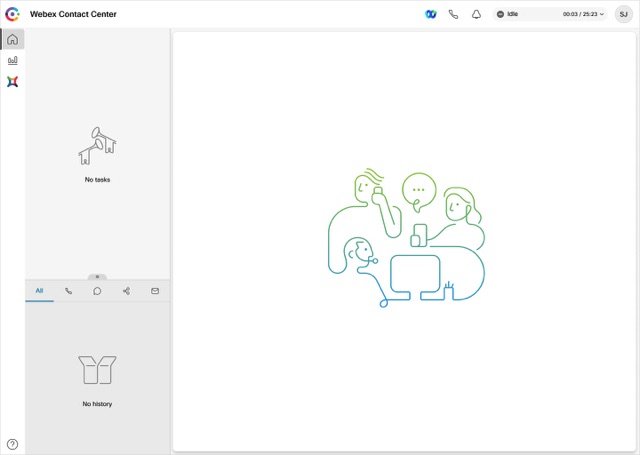This screenshot has height=455, width=640.
Task: Open the Outdial Call phone icon
Action: [453, 14]
